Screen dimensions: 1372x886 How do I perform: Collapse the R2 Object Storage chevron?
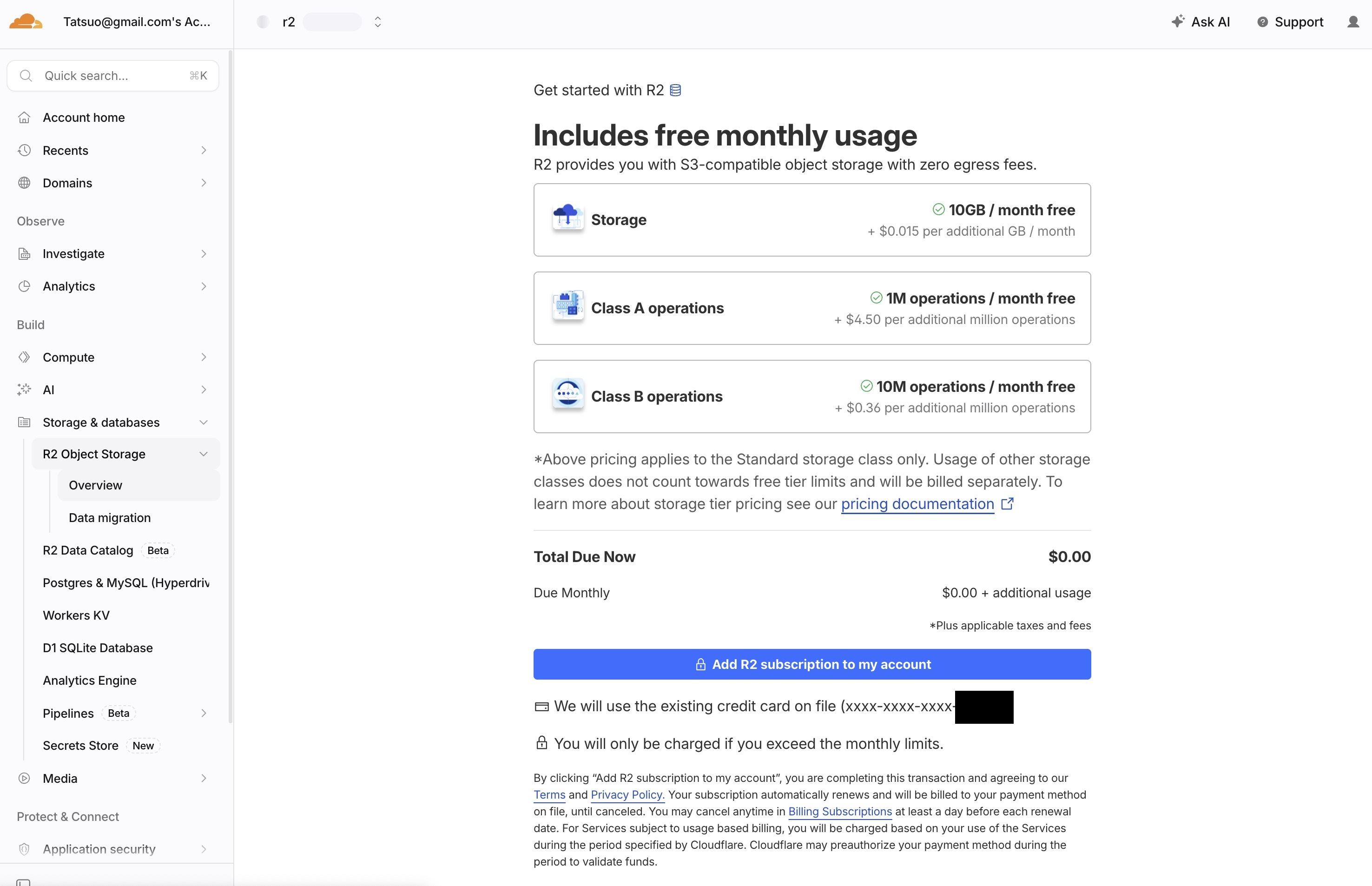point(204,454)
